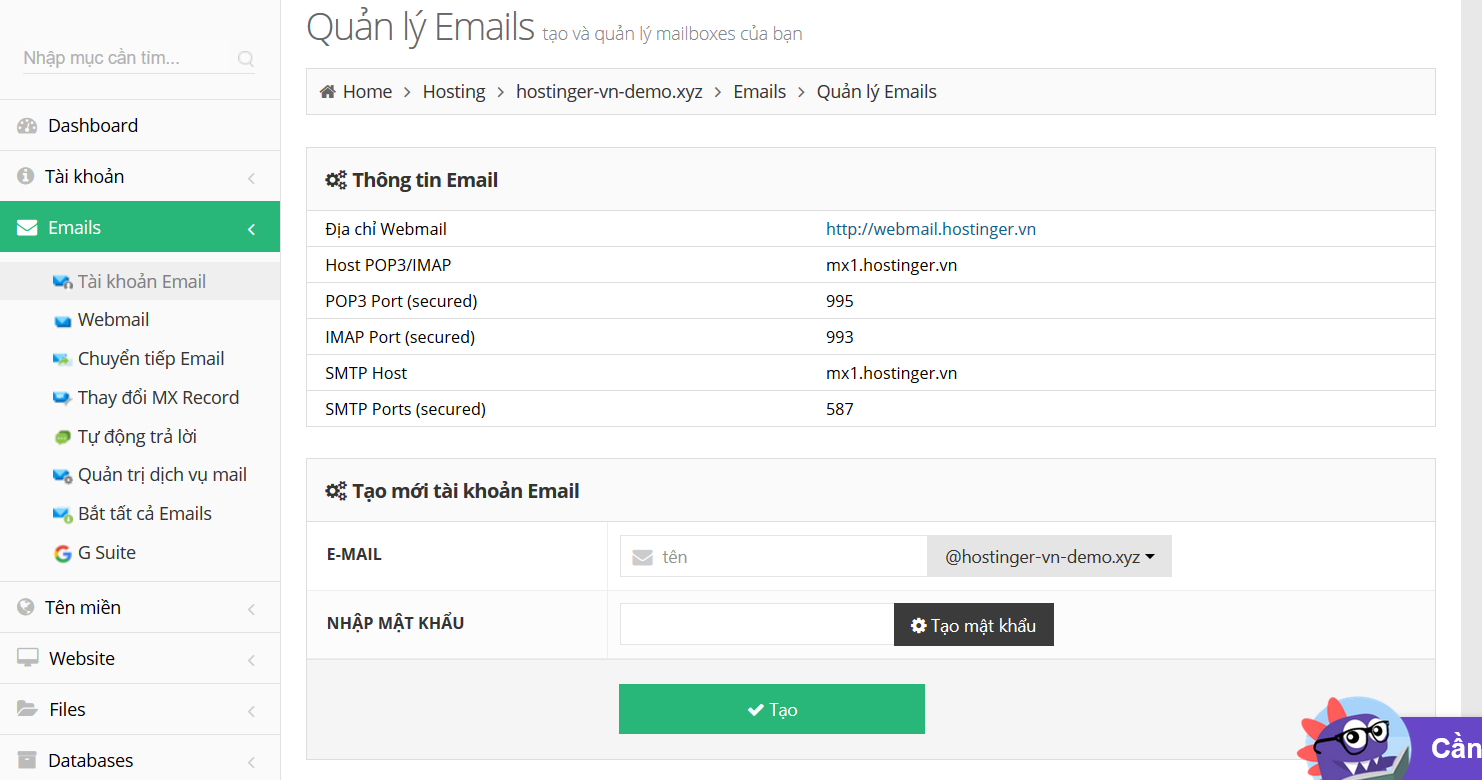This screenshot has width=1482, height=780.
Task: Click the Tài khoản Email mailbox icon
Action: click(x=62, y=282)
